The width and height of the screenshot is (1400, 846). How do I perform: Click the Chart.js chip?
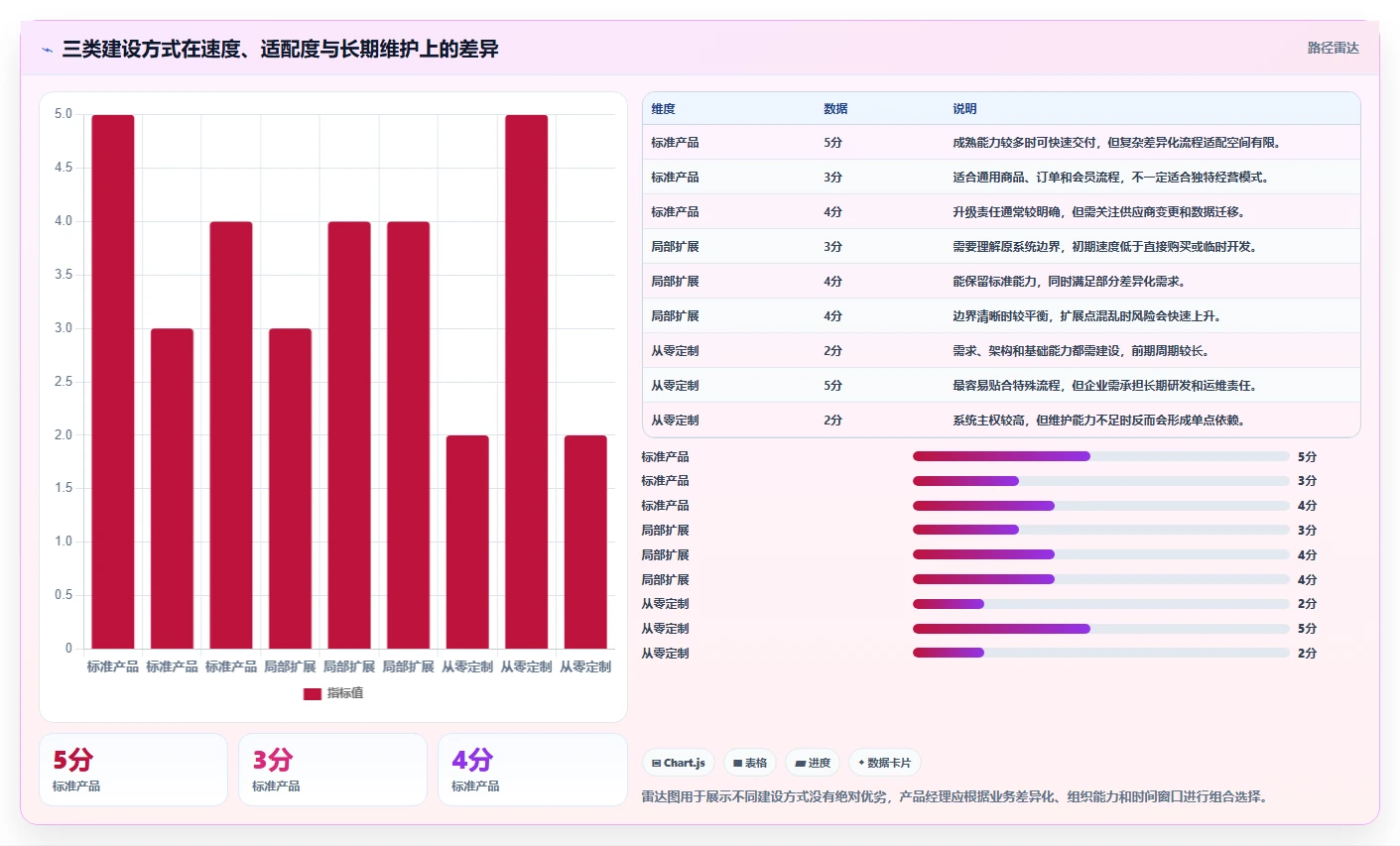coord(679,763)
